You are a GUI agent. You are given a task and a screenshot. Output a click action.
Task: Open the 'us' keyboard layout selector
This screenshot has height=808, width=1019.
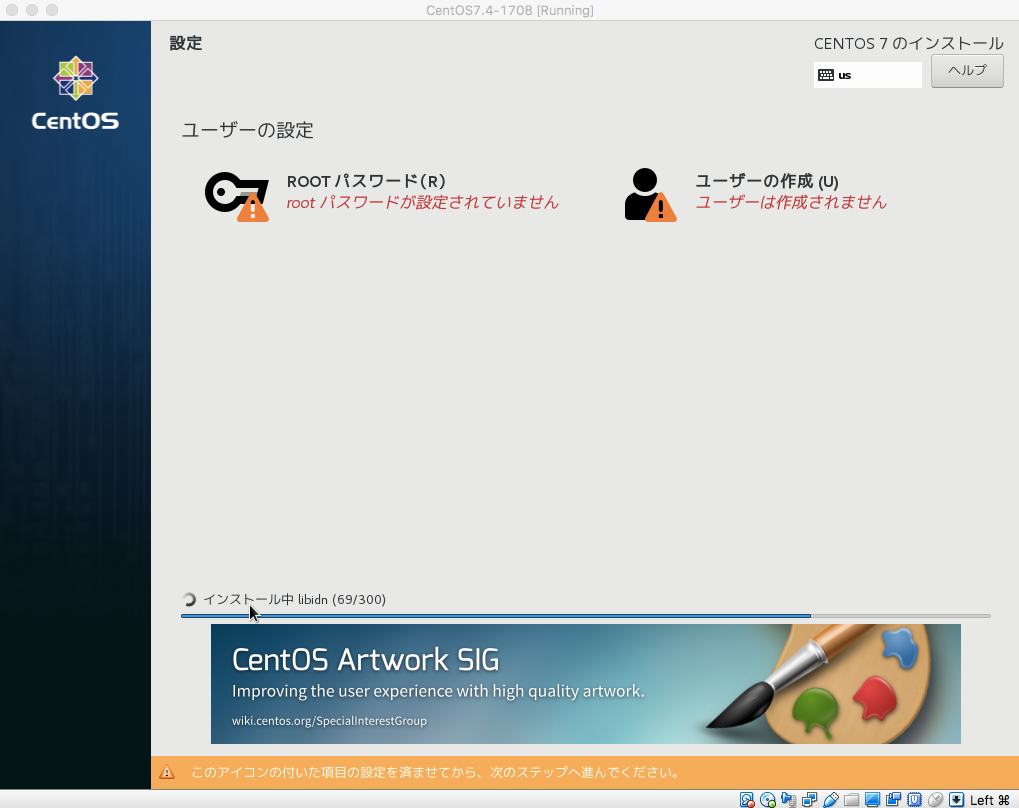tap(866, 75)
